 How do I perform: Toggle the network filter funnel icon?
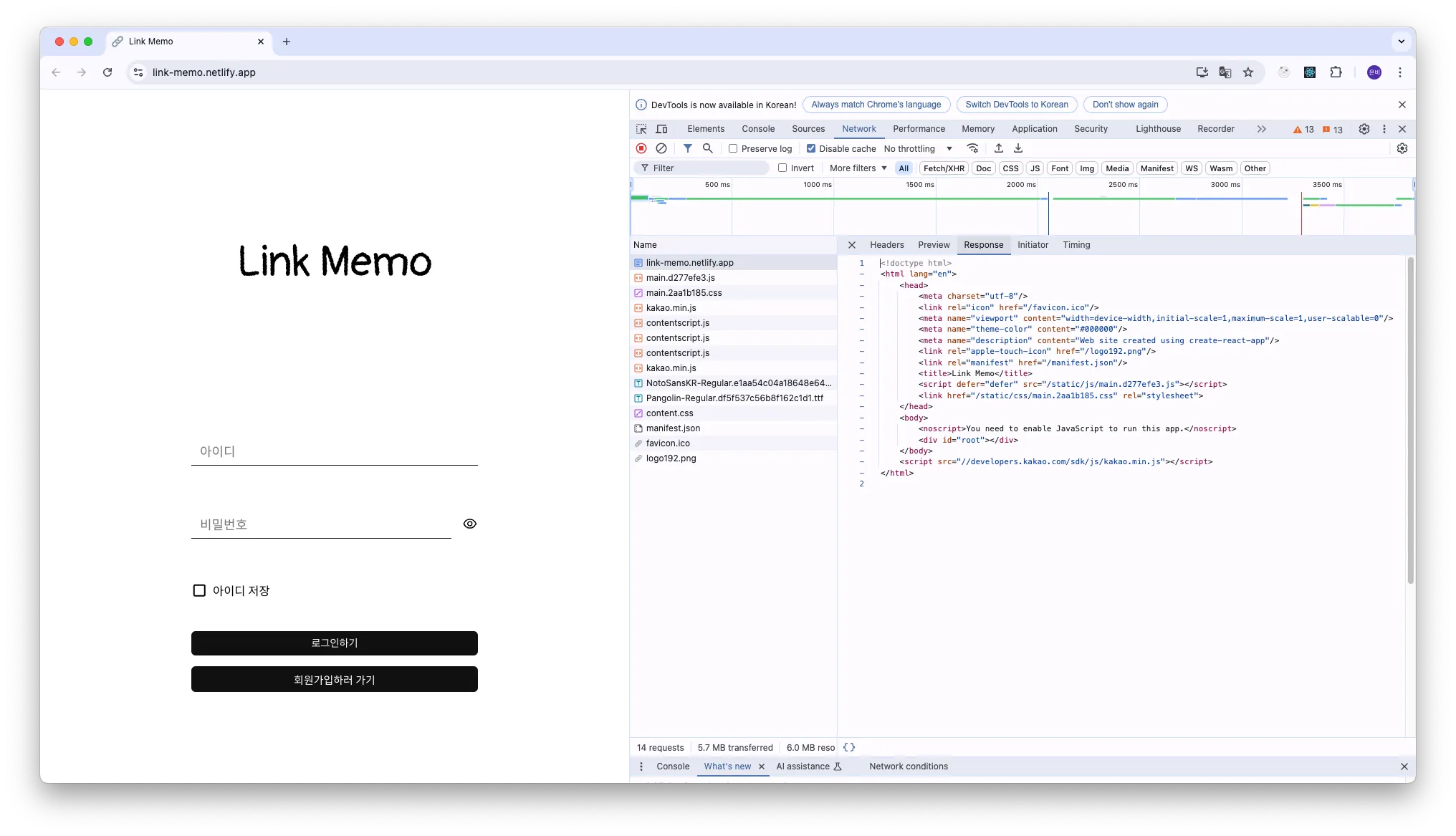[x=687, y=148]
